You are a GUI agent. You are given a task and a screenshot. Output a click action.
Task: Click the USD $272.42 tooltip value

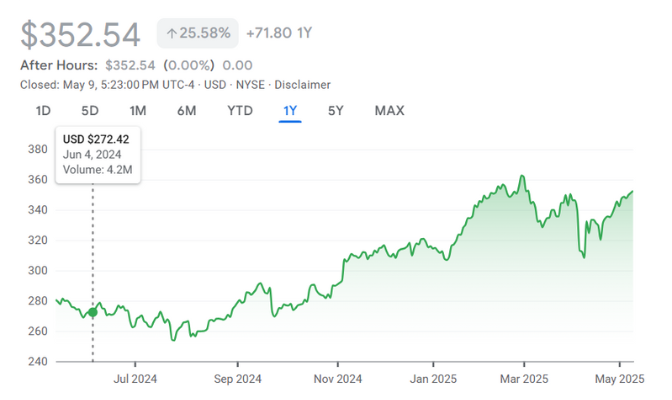click(x=96, y=139)
